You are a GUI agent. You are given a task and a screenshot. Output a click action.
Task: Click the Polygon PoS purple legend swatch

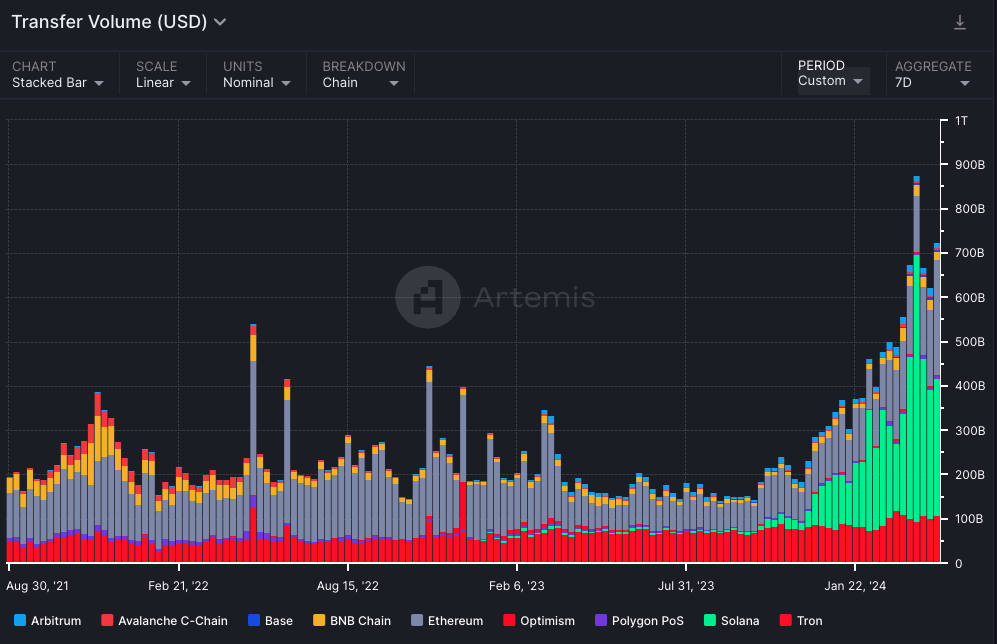pos(601,621)
